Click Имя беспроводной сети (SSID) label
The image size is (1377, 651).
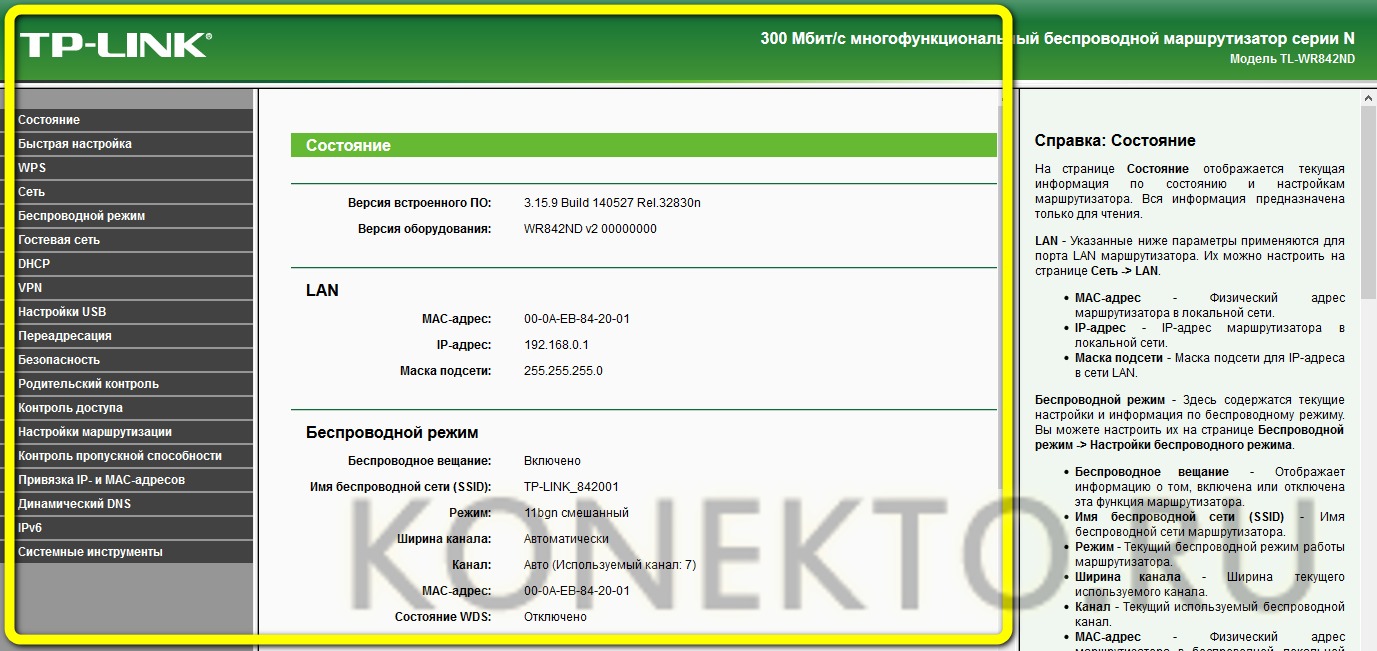click(x=402, y=487)
